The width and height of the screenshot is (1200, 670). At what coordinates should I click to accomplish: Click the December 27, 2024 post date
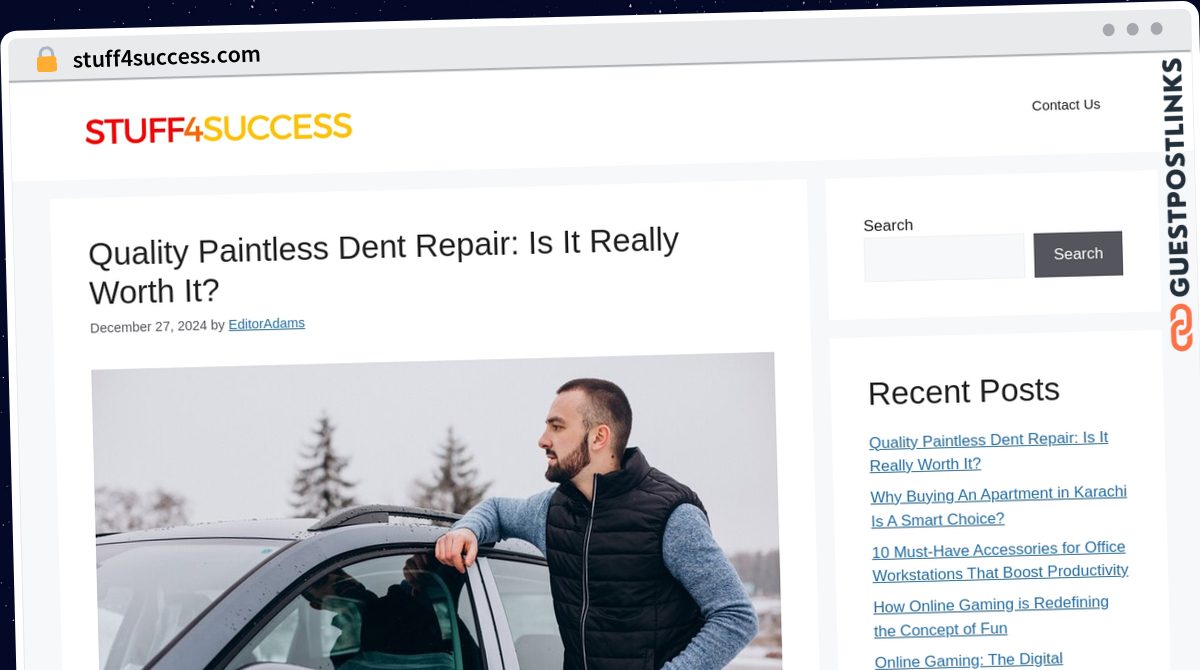148,327
